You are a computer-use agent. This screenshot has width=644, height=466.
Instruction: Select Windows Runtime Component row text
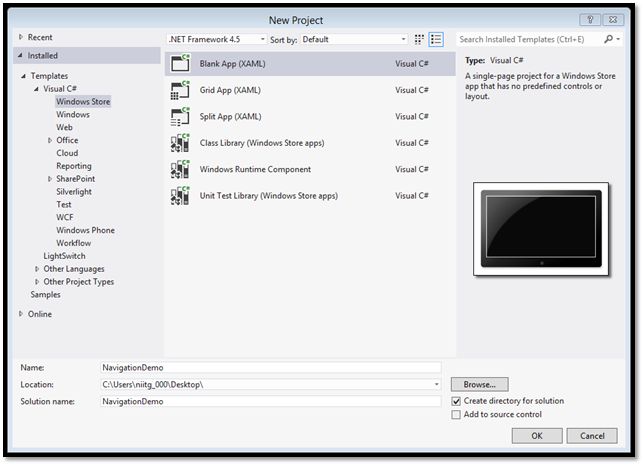click(x=255, y=169)
